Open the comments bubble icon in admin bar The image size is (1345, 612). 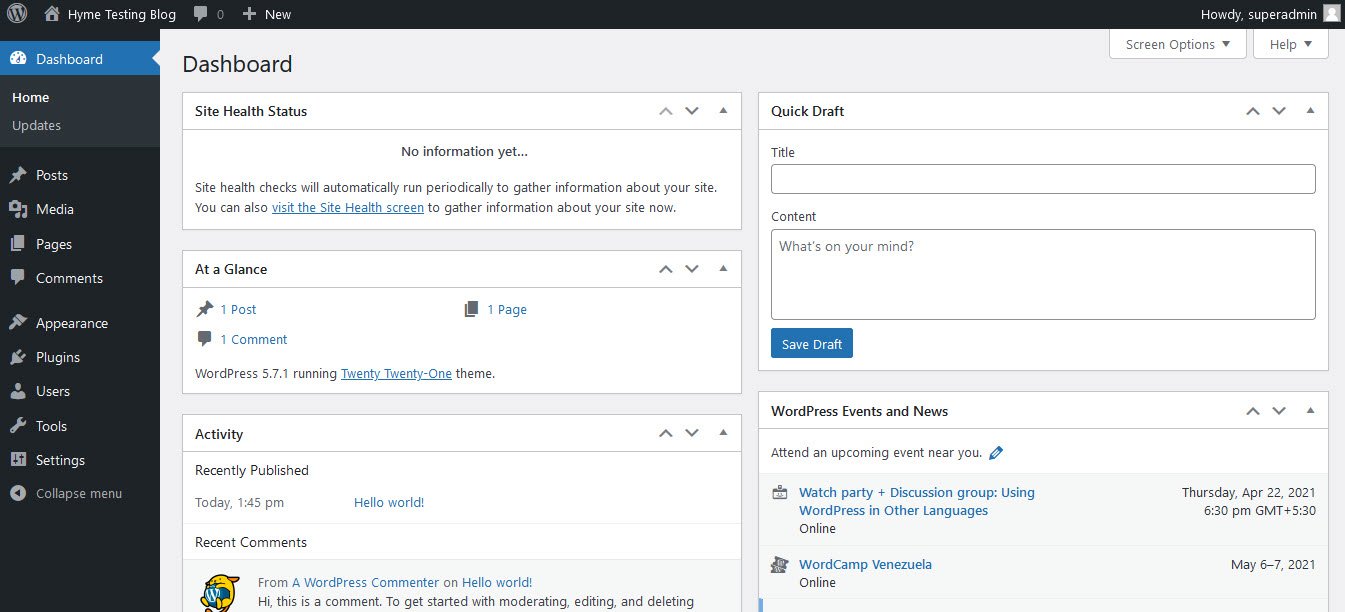click(201, 14)
